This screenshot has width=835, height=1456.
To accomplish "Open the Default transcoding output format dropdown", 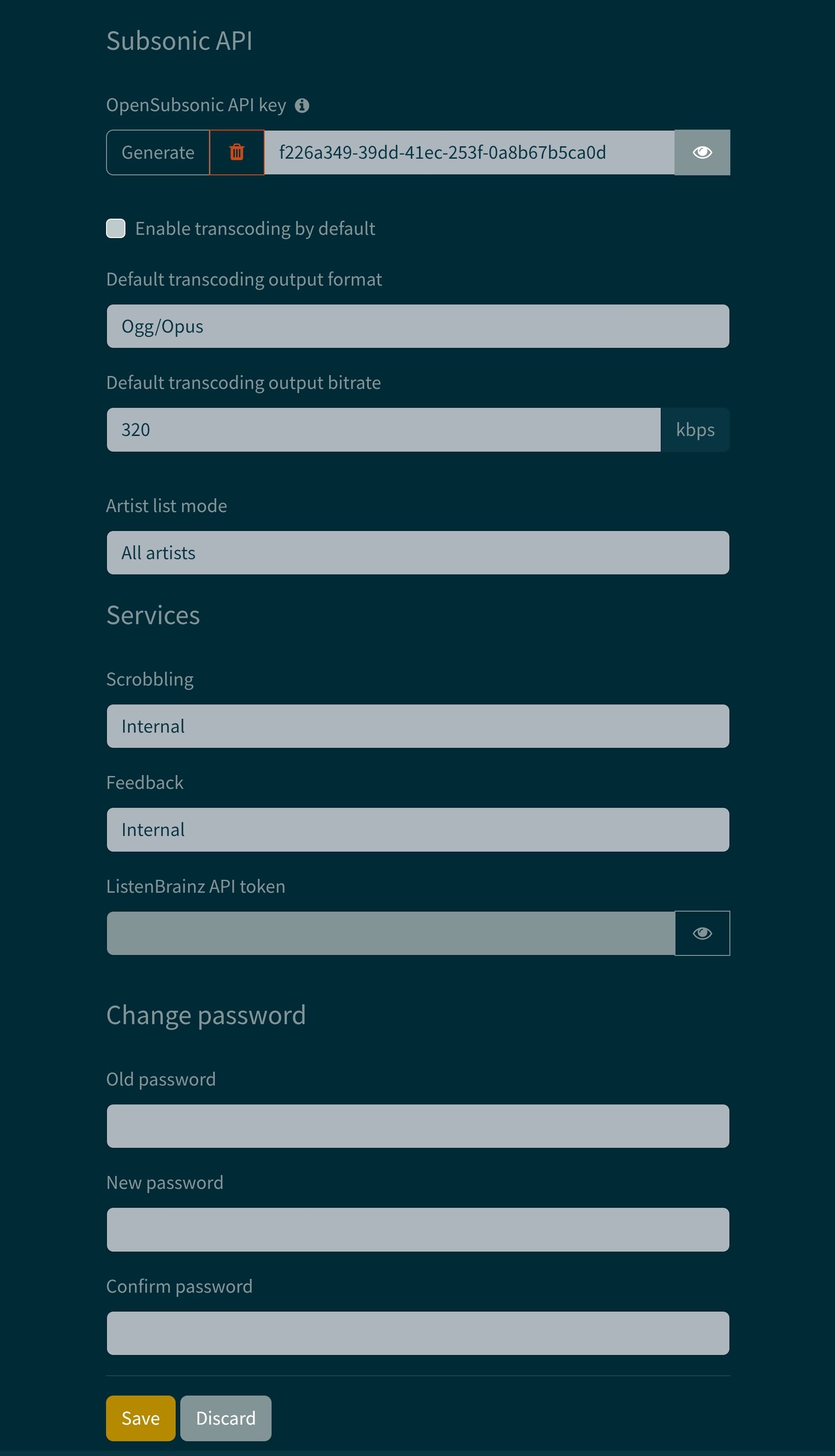I will coord(418,327).
